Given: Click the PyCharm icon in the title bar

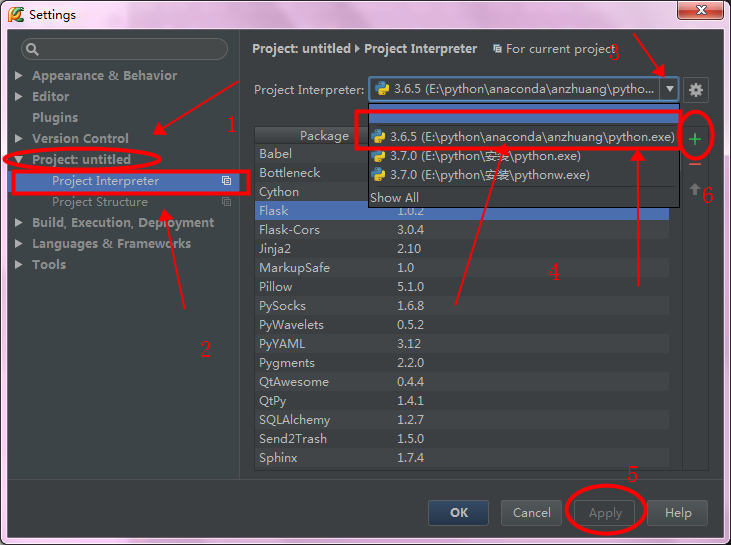Looking at the screenshot, I should tap(16, 14).
